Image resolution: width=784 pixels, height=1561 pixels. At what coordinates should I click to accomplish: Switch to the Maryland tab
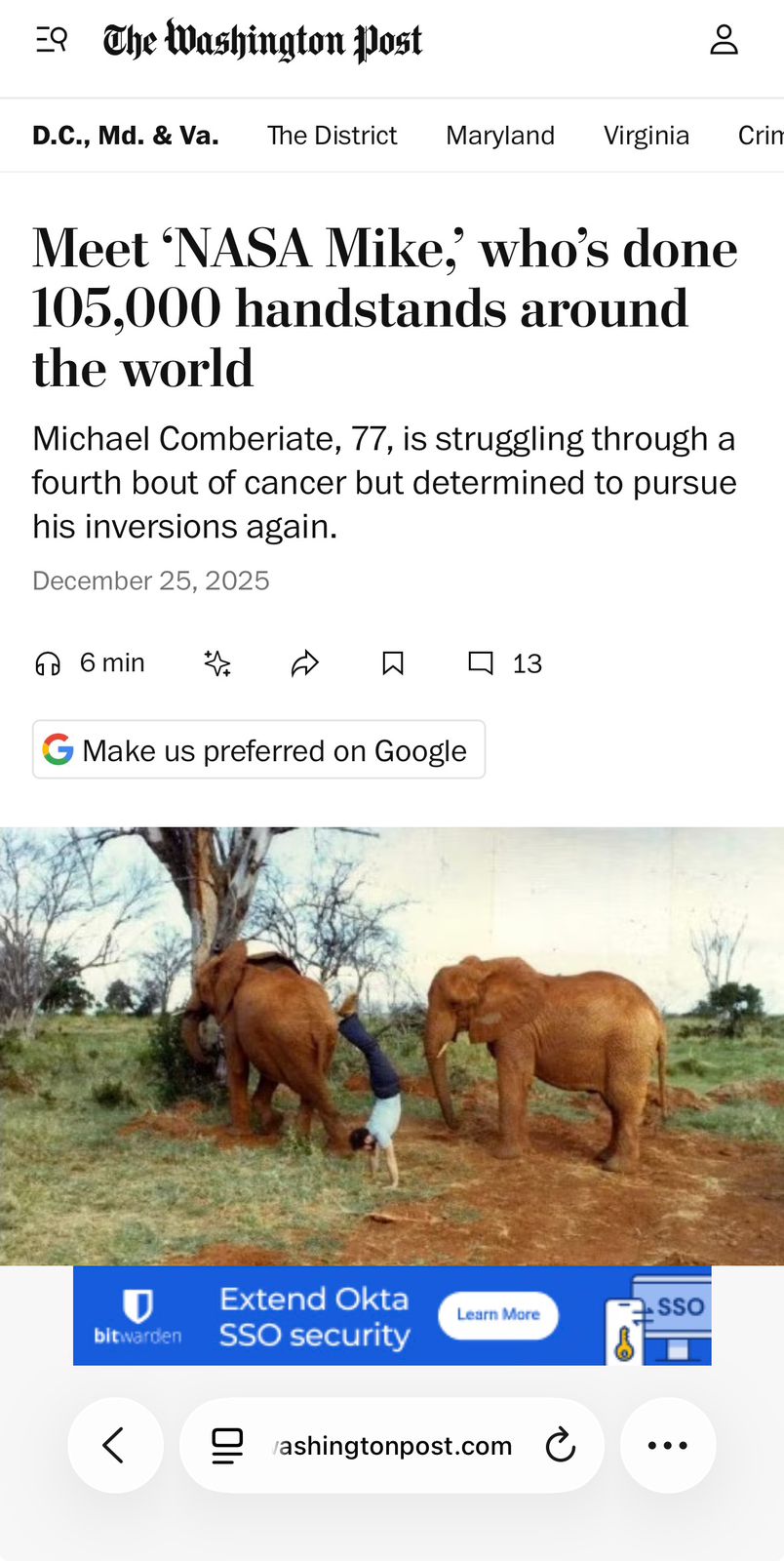(x=500, y=136)
